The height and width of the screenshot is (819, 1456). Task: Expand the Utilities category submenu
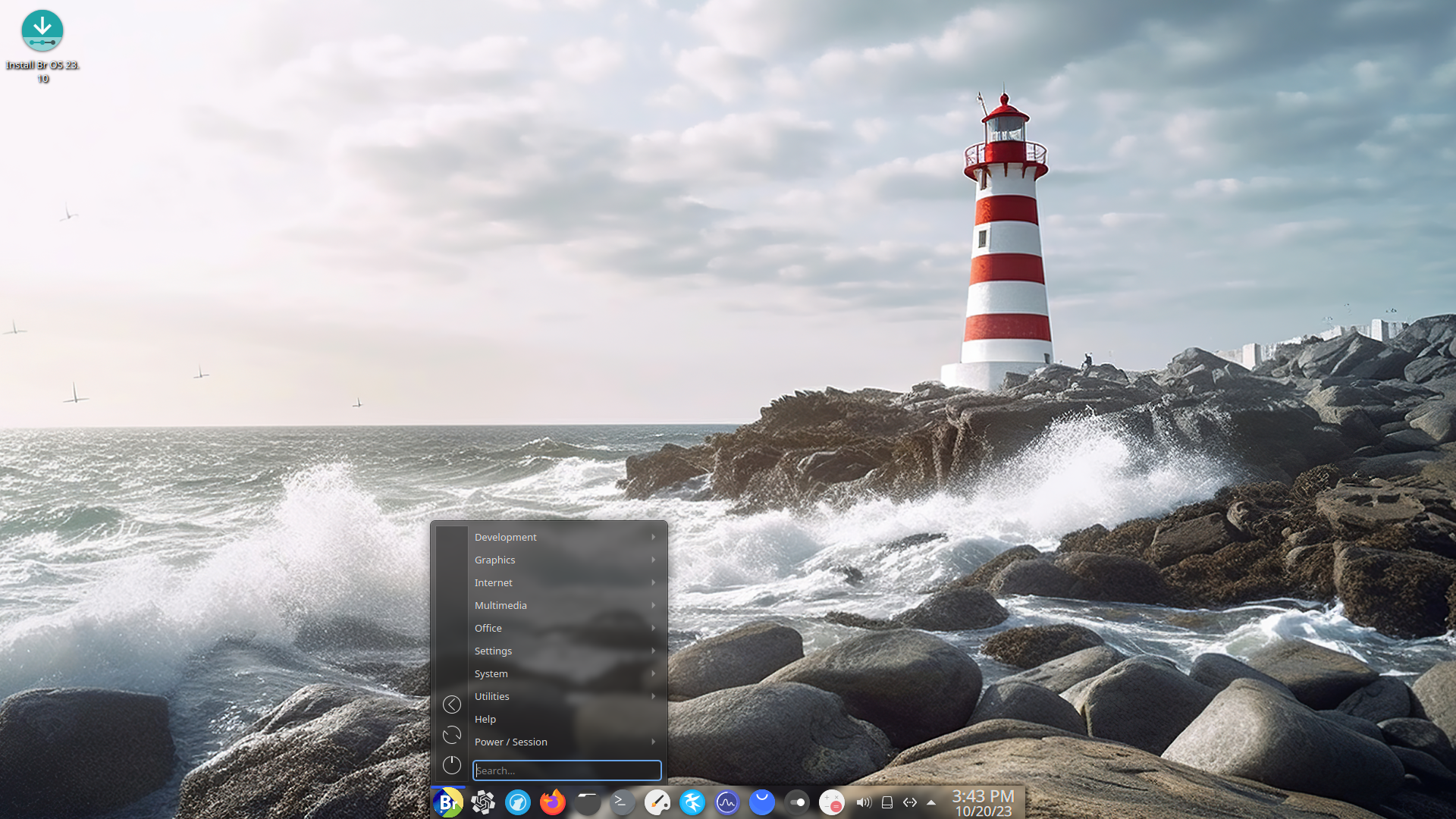click(x=567, y=696)
